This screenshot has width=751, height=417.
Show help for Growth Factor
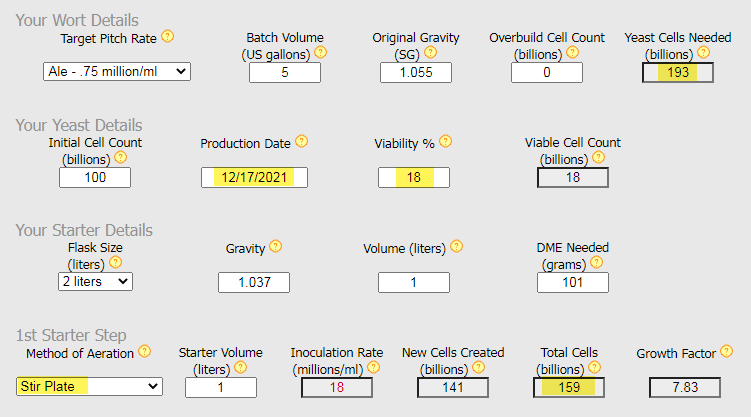point(727,351)
